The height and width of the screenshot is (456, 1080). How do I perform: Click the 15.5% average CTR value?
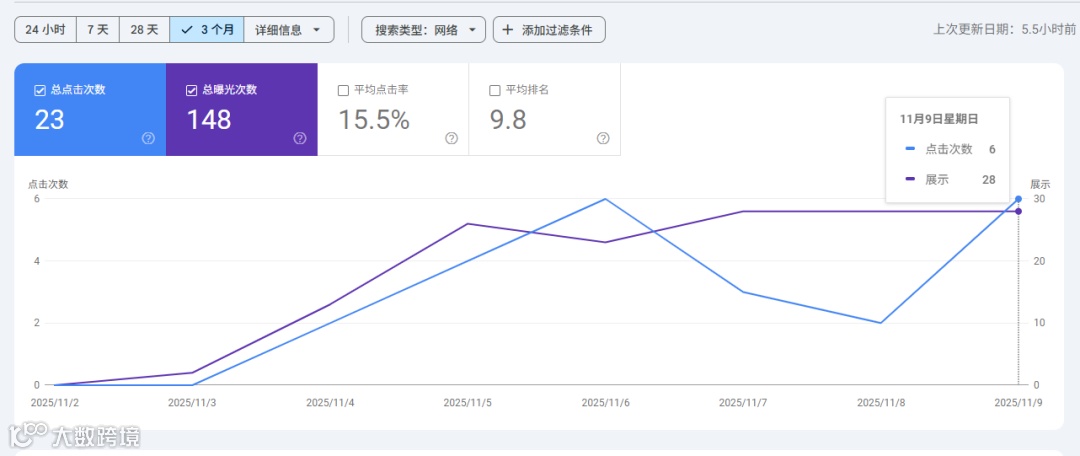[374, 120]
